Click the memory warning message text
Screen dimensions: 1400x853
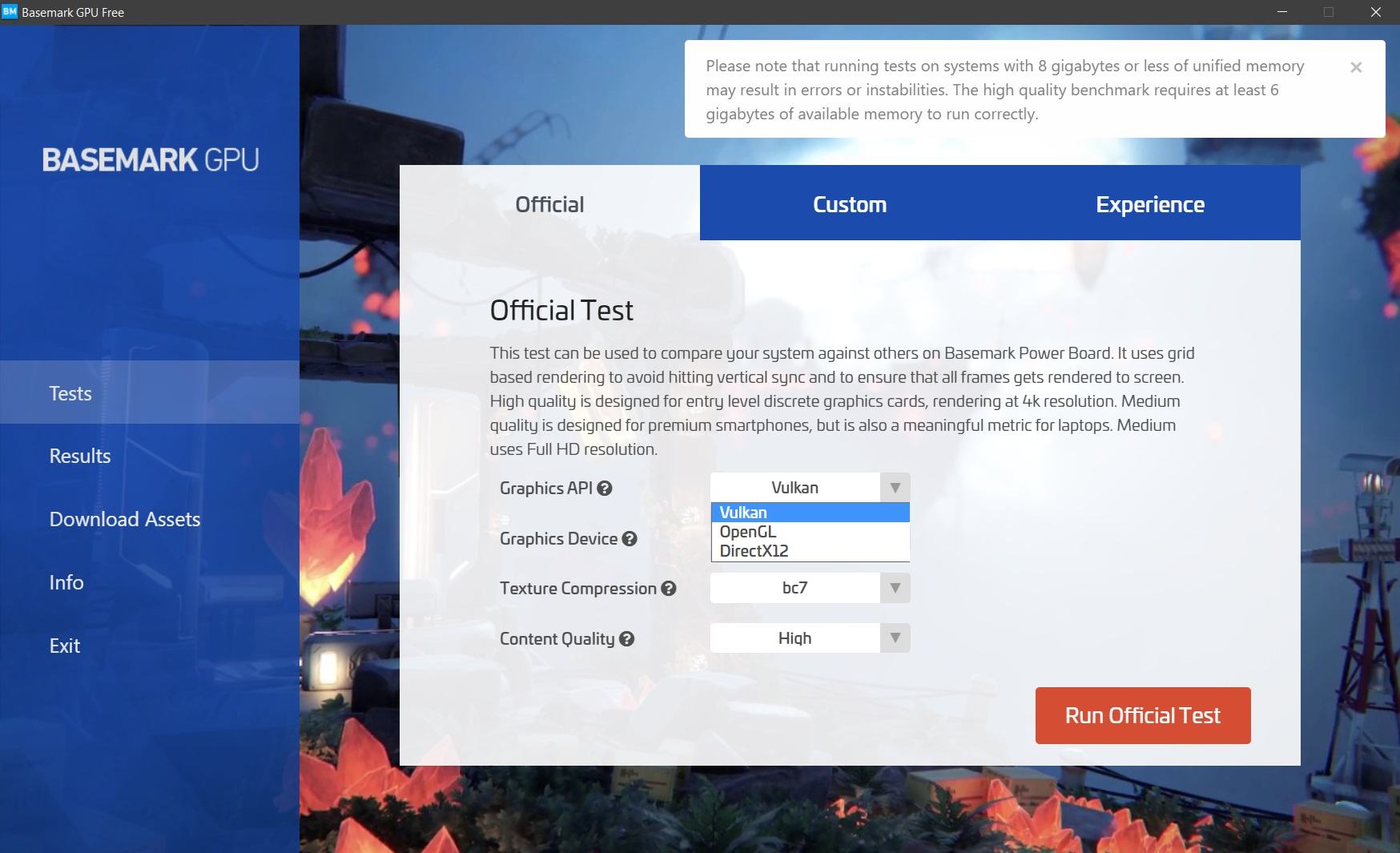pyautogui.click(x=1005, y=90)
